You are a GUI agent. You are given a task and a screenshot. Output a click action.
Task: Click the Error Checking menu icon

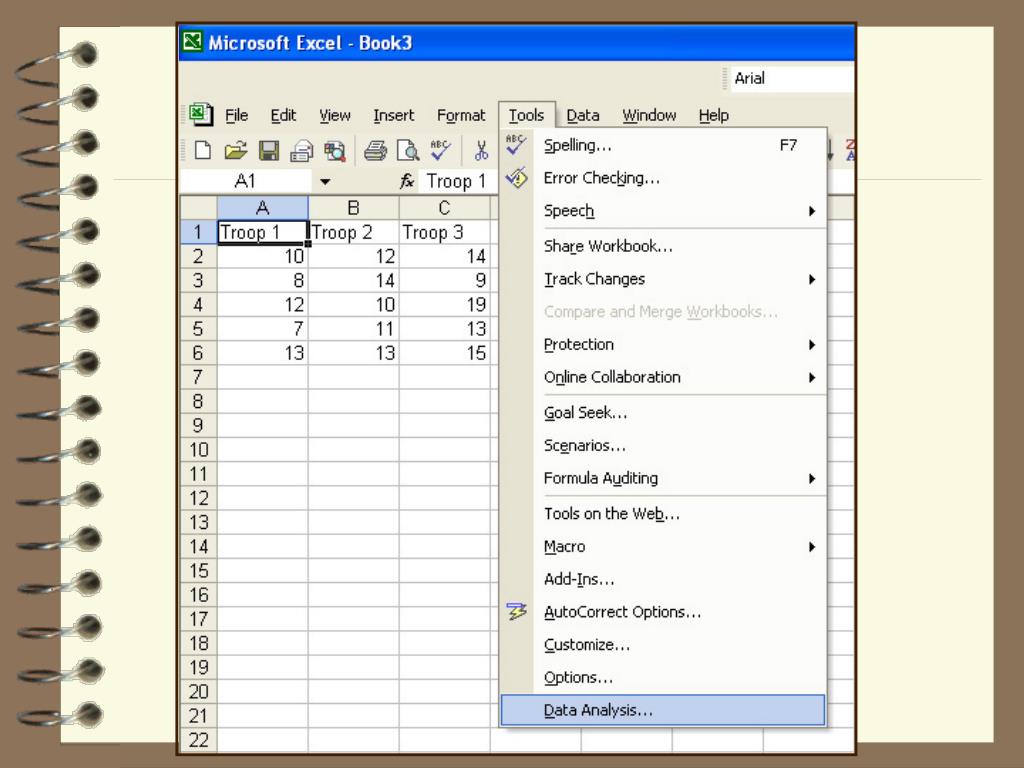[x=517, y=178]
